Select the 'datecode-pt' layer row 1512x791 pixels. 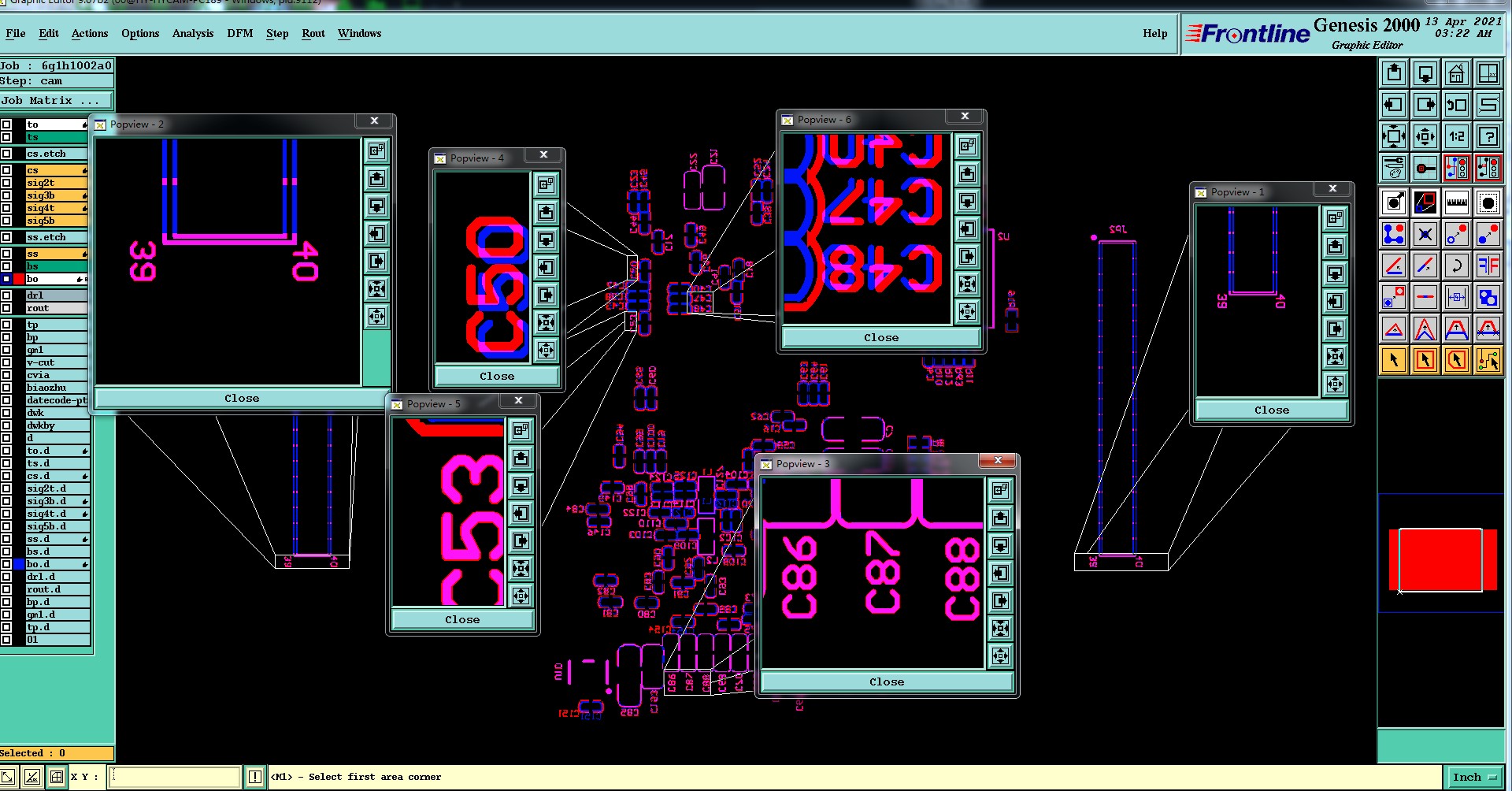pyautogui.click(x=57, y=400)
